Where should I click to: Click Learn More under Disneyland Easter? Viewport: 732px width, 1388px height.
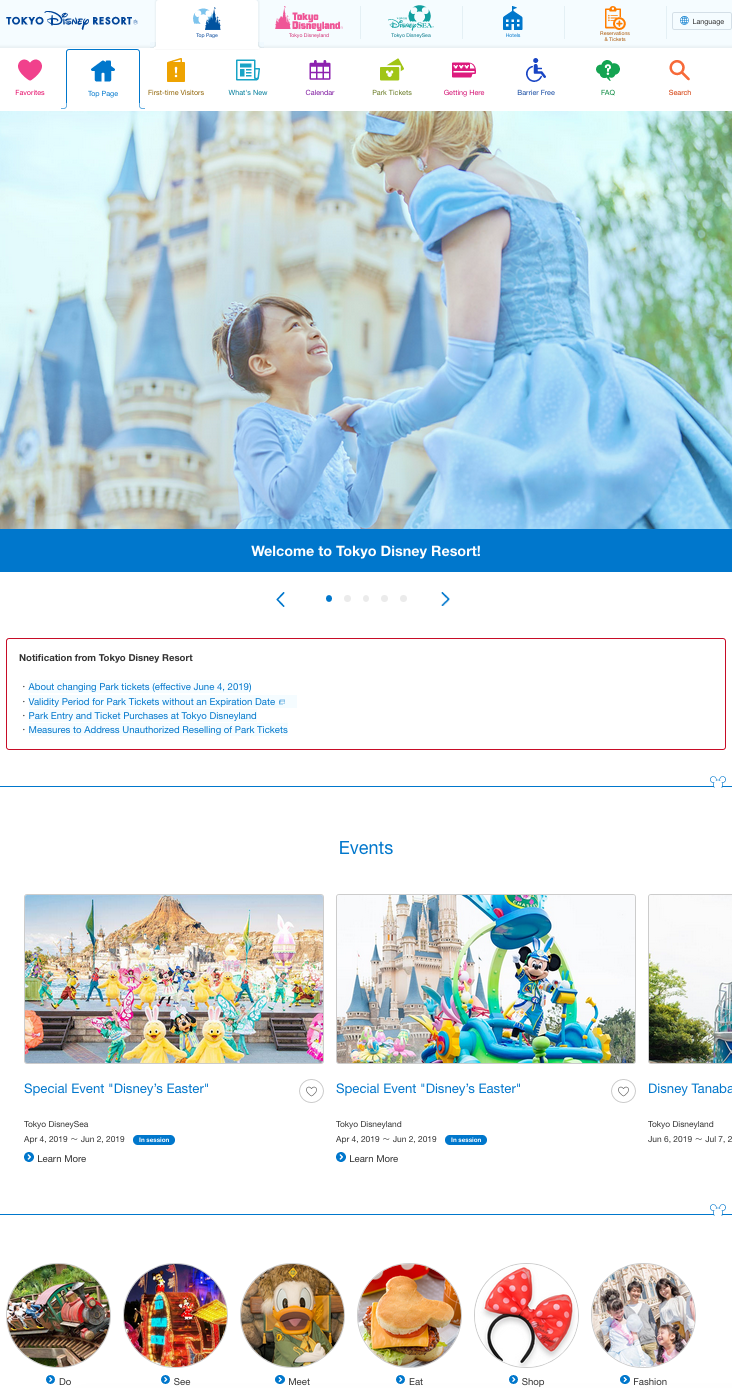coord(367,1158)
